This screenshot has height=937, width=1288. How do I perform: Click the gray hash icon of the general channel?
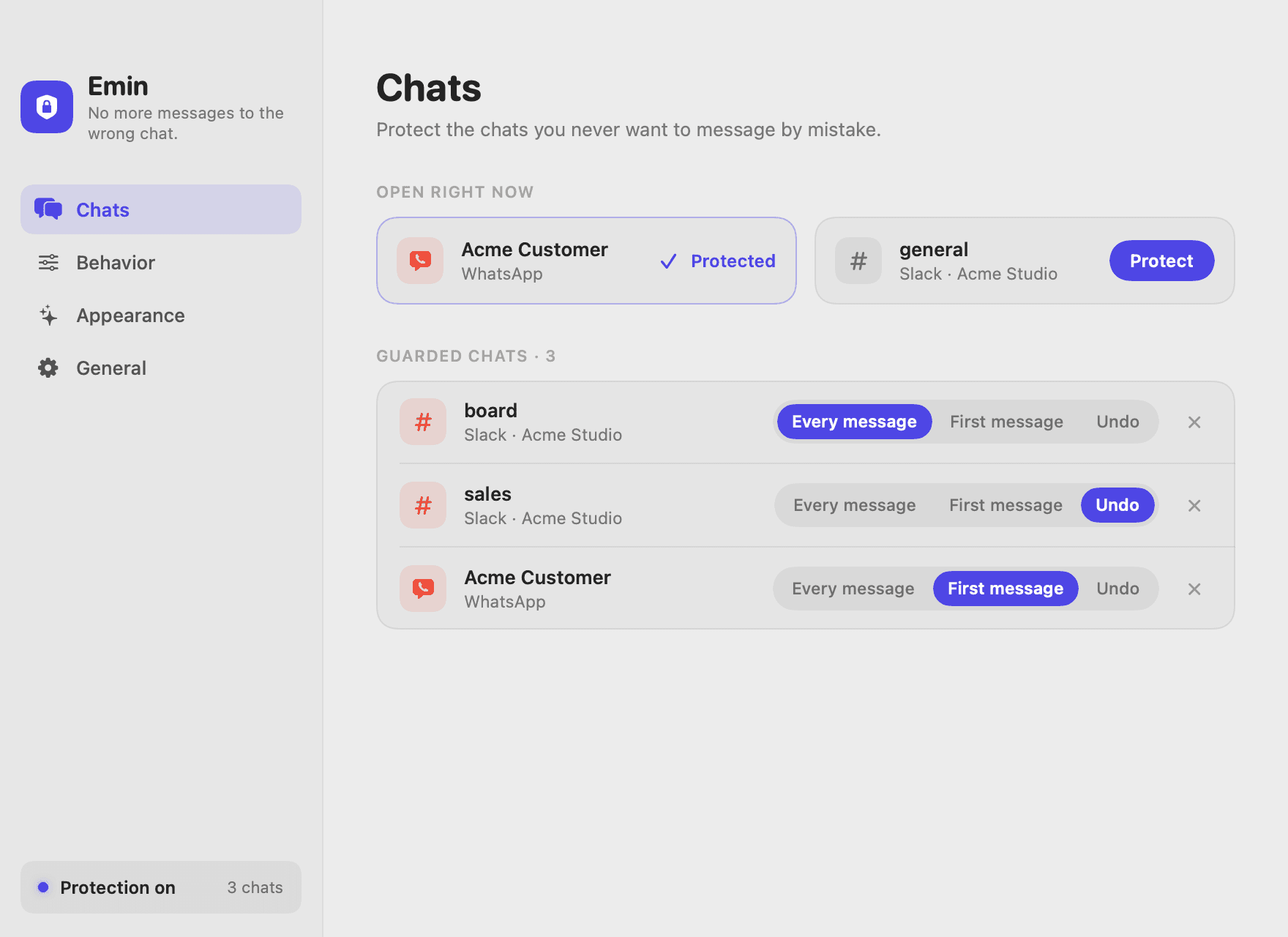(x=858, y=261)
